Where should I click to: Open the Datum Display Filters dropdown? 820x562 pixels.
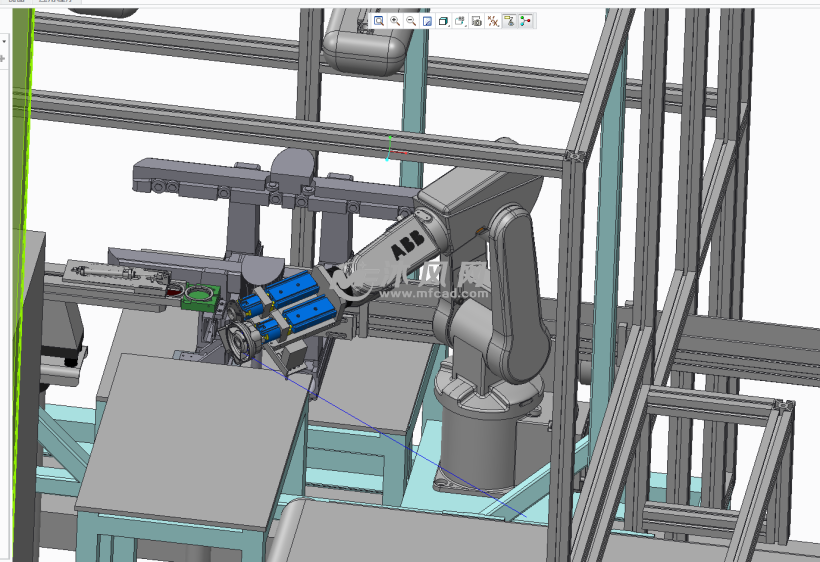(493, 20)
